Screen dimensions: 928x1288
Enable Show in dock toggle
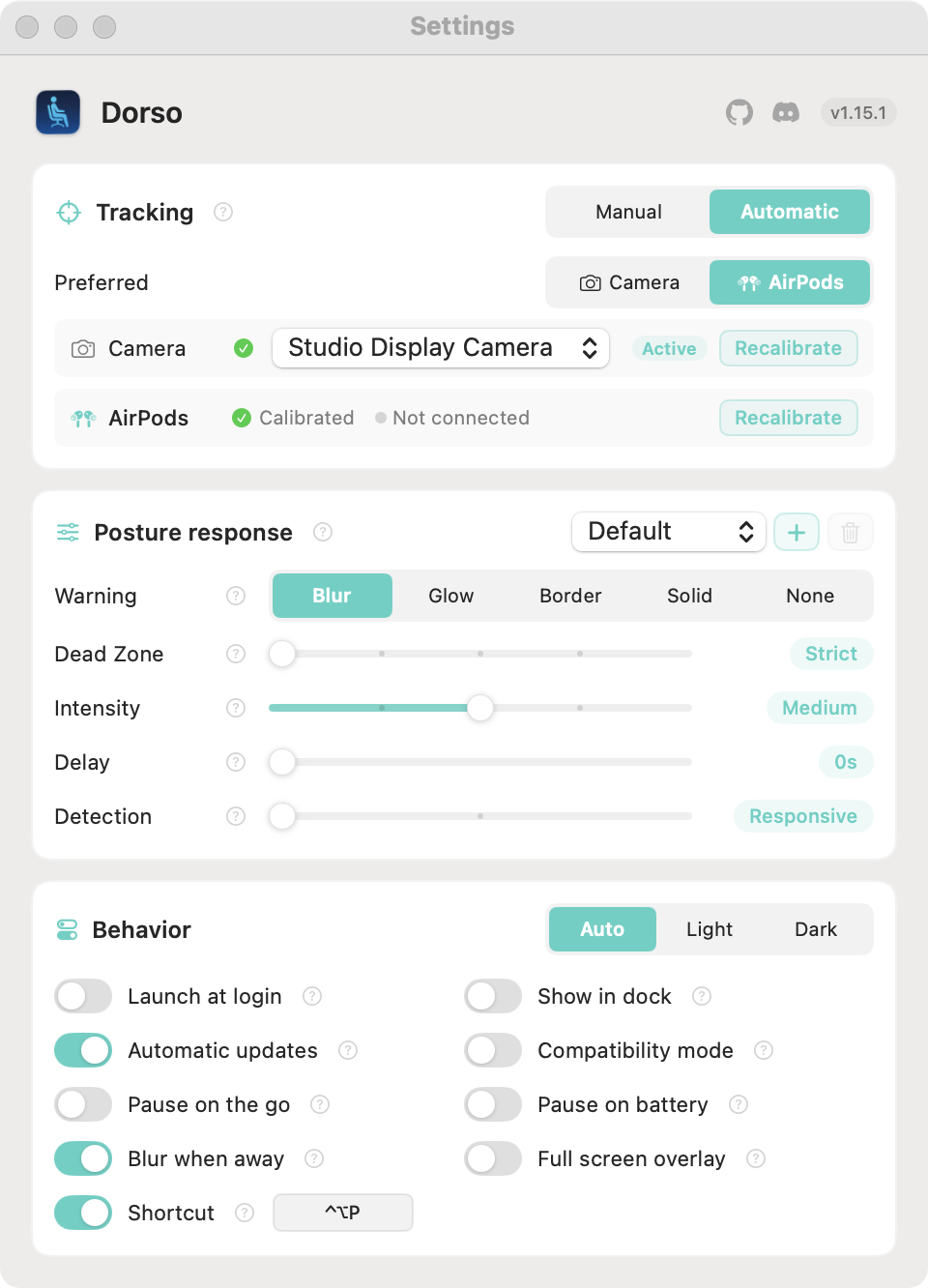click(493, 996)
